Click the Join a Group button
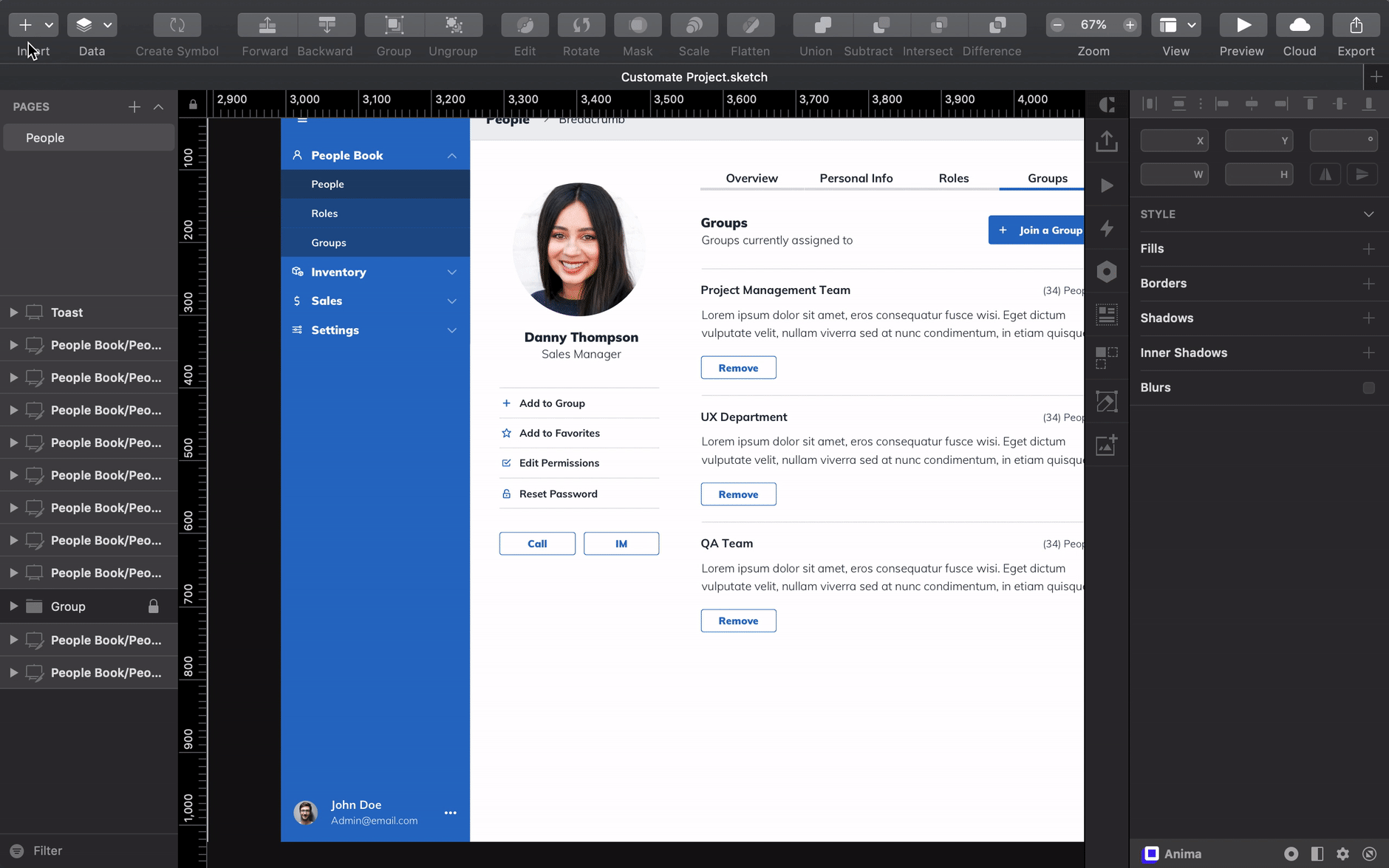The image size is (1389, 868). 1036,230
